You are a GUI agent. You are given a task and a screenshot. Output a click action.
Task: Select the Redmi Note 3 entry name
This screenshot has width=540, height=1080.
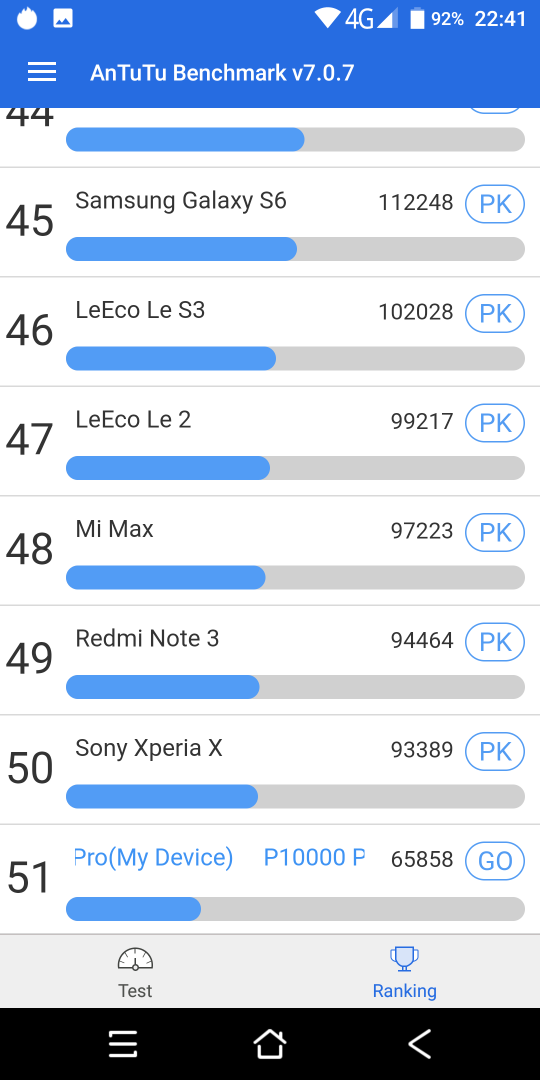tap(147, 638)
